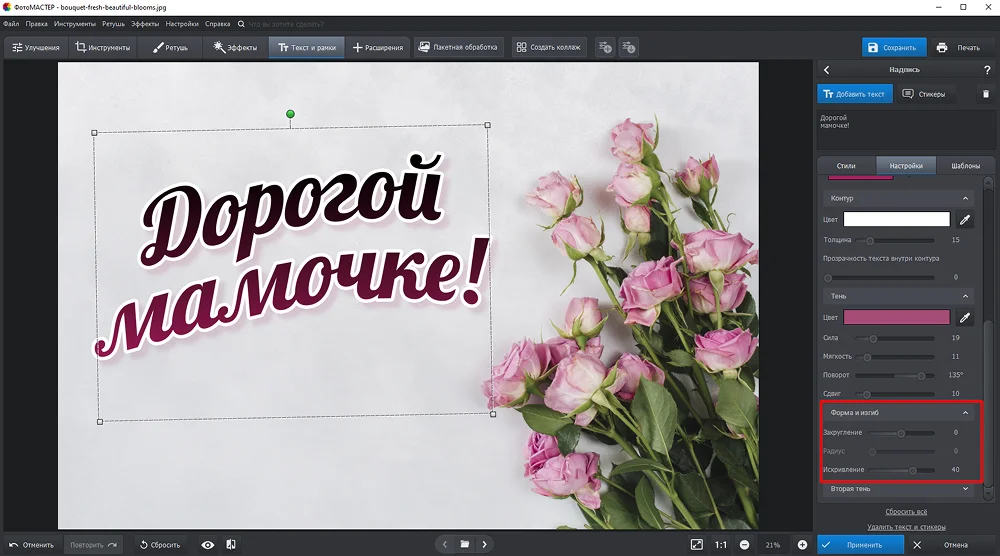
Task: Open the Правка menu
Action: click(x=36, y=24)
